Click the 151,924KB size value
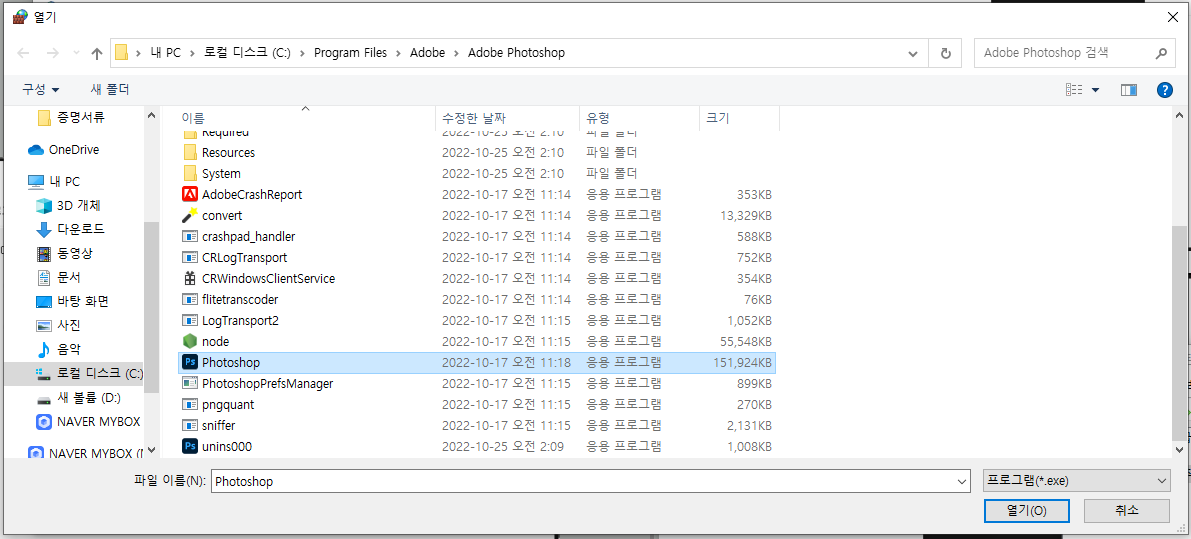 pos(742,363)
